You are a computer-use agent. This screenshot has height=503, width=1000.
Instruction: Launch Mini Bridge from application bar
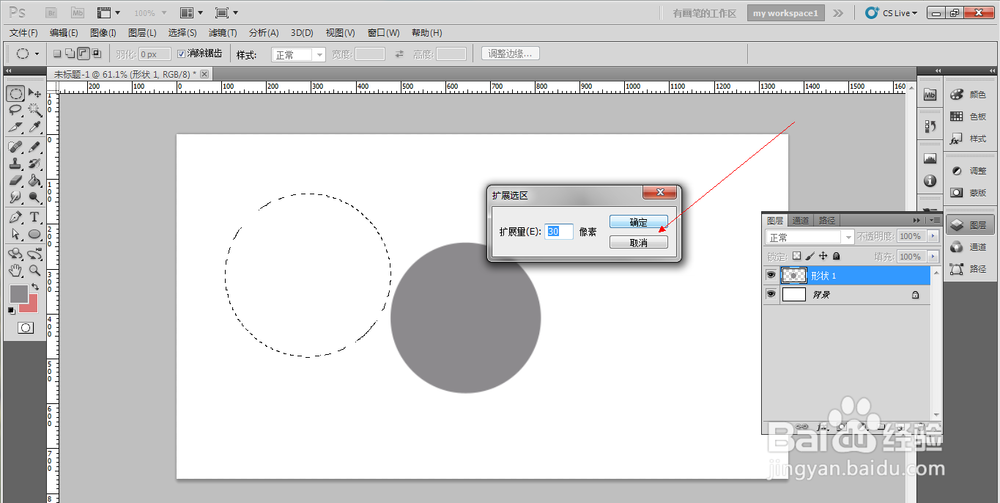pos(77,12)
